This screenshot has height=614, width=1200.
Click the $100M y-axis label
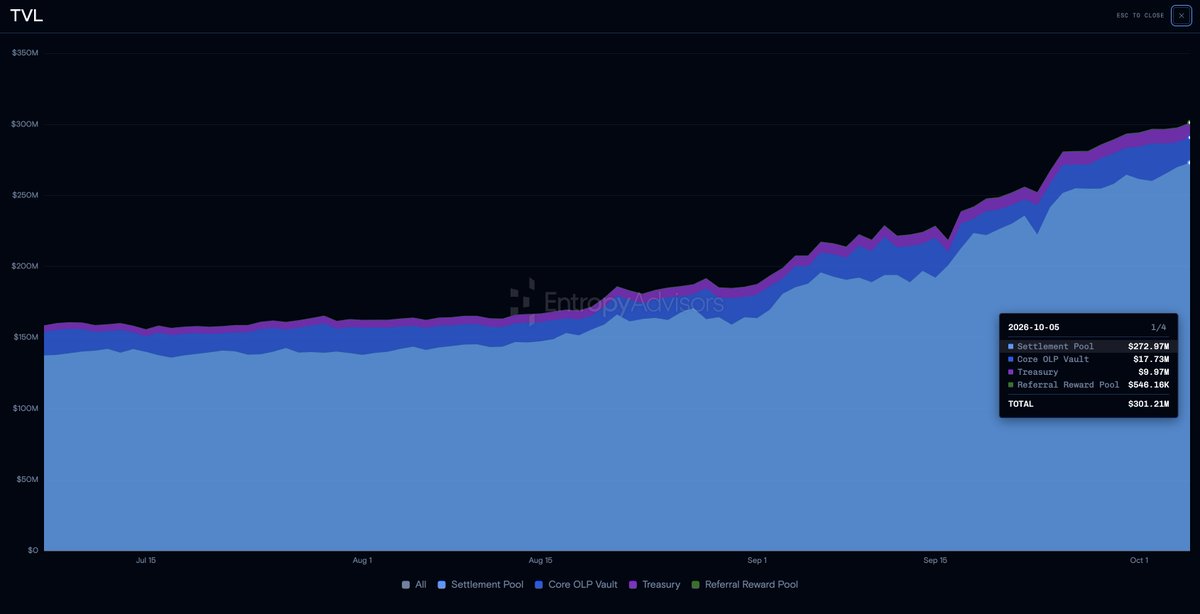point(25,408)
